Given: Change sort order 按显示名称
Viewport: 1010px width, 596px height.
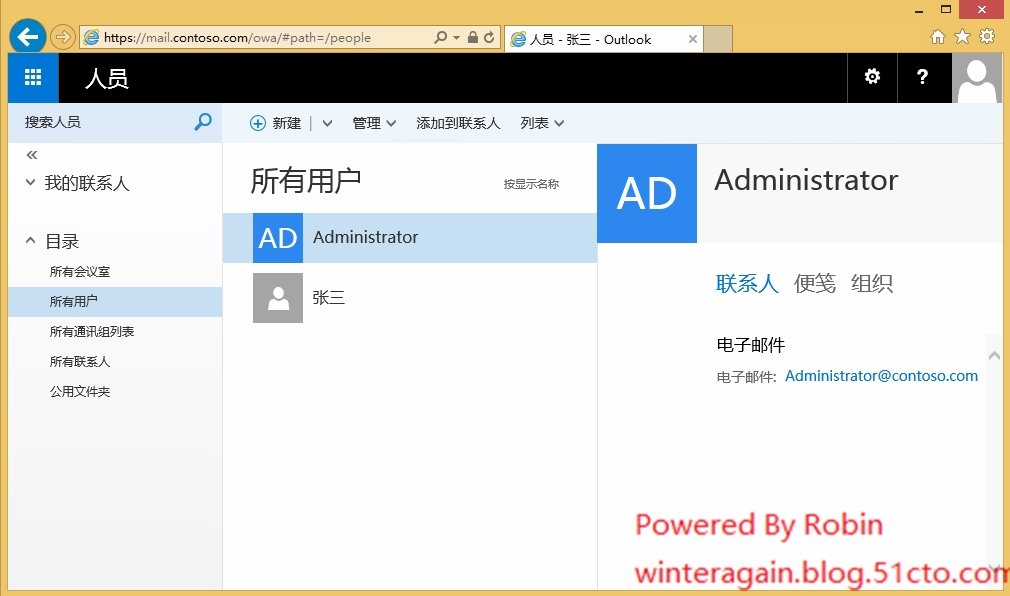Looking at the screenshot, I should tap(531, 184).
